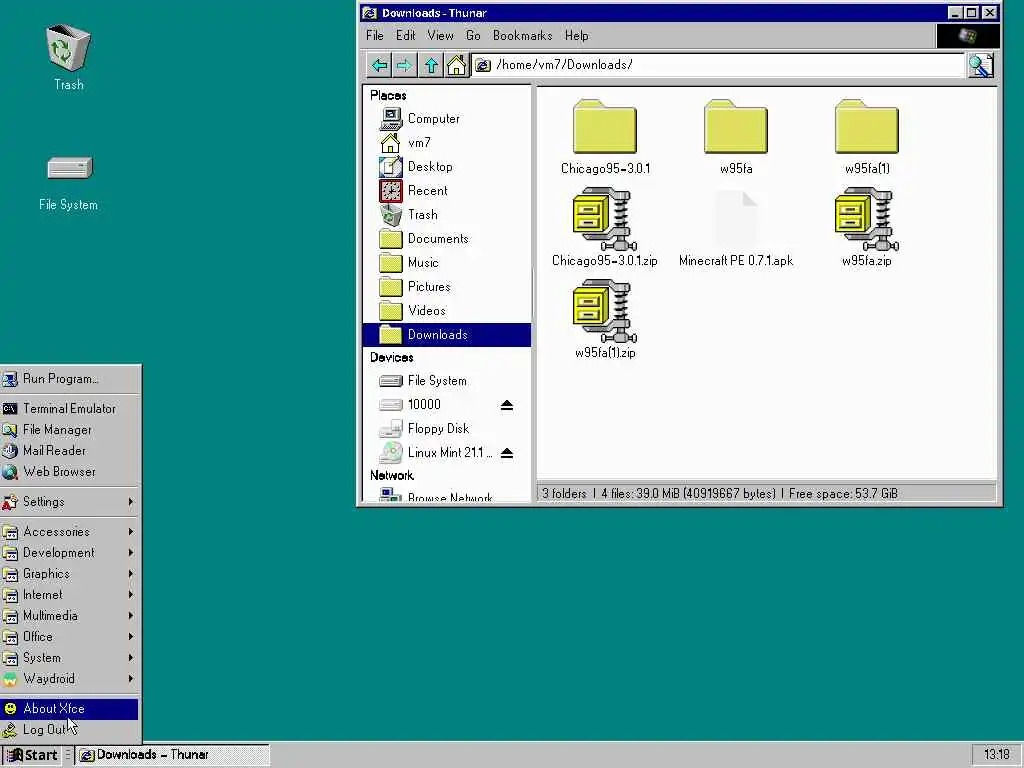Select Floppy Disk in Devices
1024x768 pixels.
point(447,429)
